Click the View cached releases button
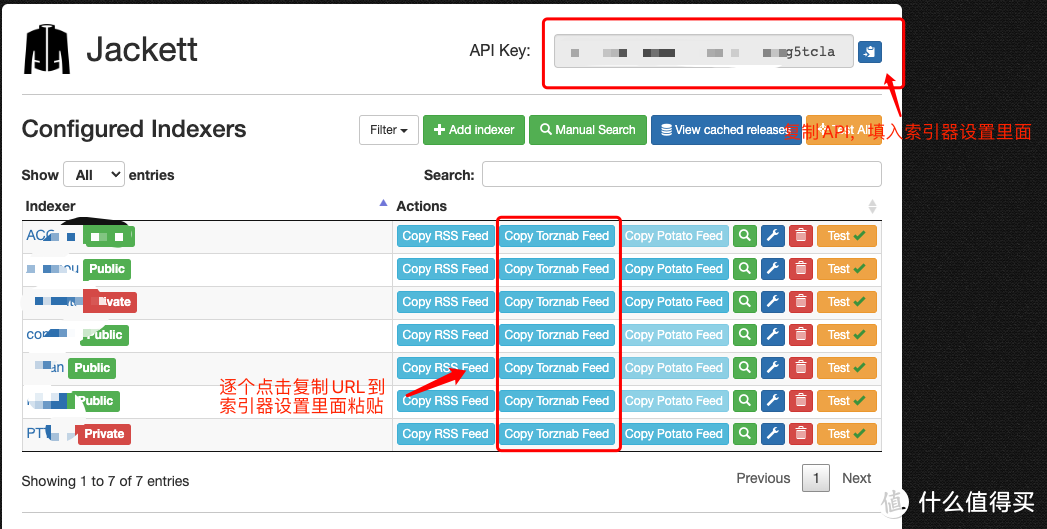 coord(724,130)
